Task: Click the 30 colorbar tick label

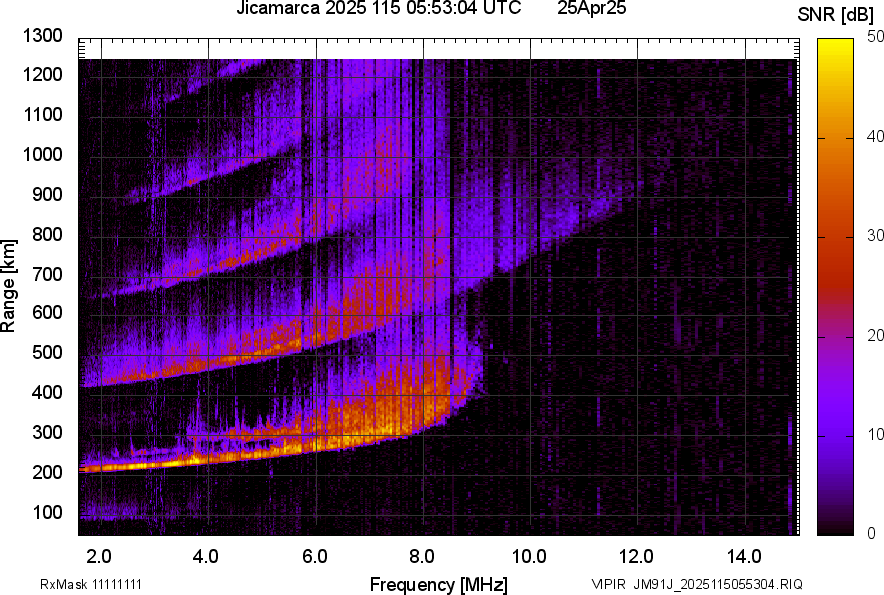Action: [875, 236]
